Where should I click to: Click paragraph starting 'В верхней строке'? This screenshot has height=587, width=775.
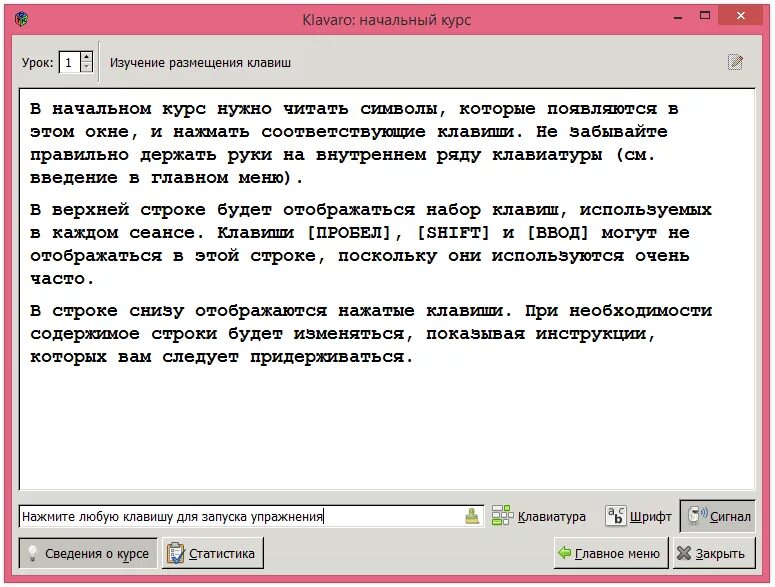[x=371, y=244]
